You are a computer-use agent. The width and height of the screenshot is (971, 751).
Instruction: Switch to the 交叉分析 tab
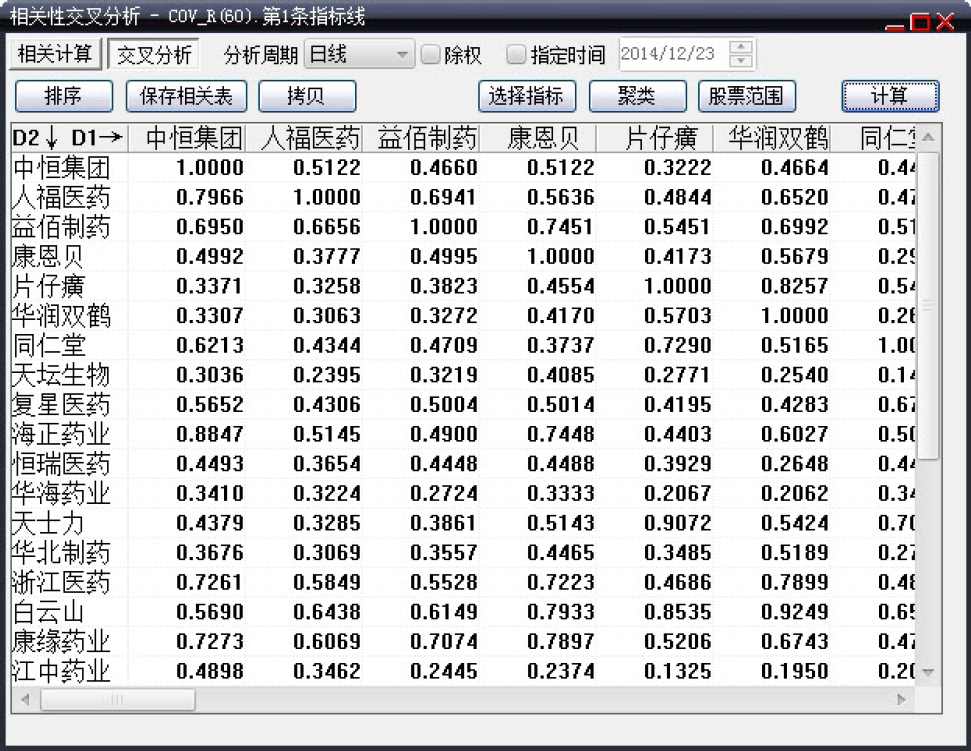154,54
